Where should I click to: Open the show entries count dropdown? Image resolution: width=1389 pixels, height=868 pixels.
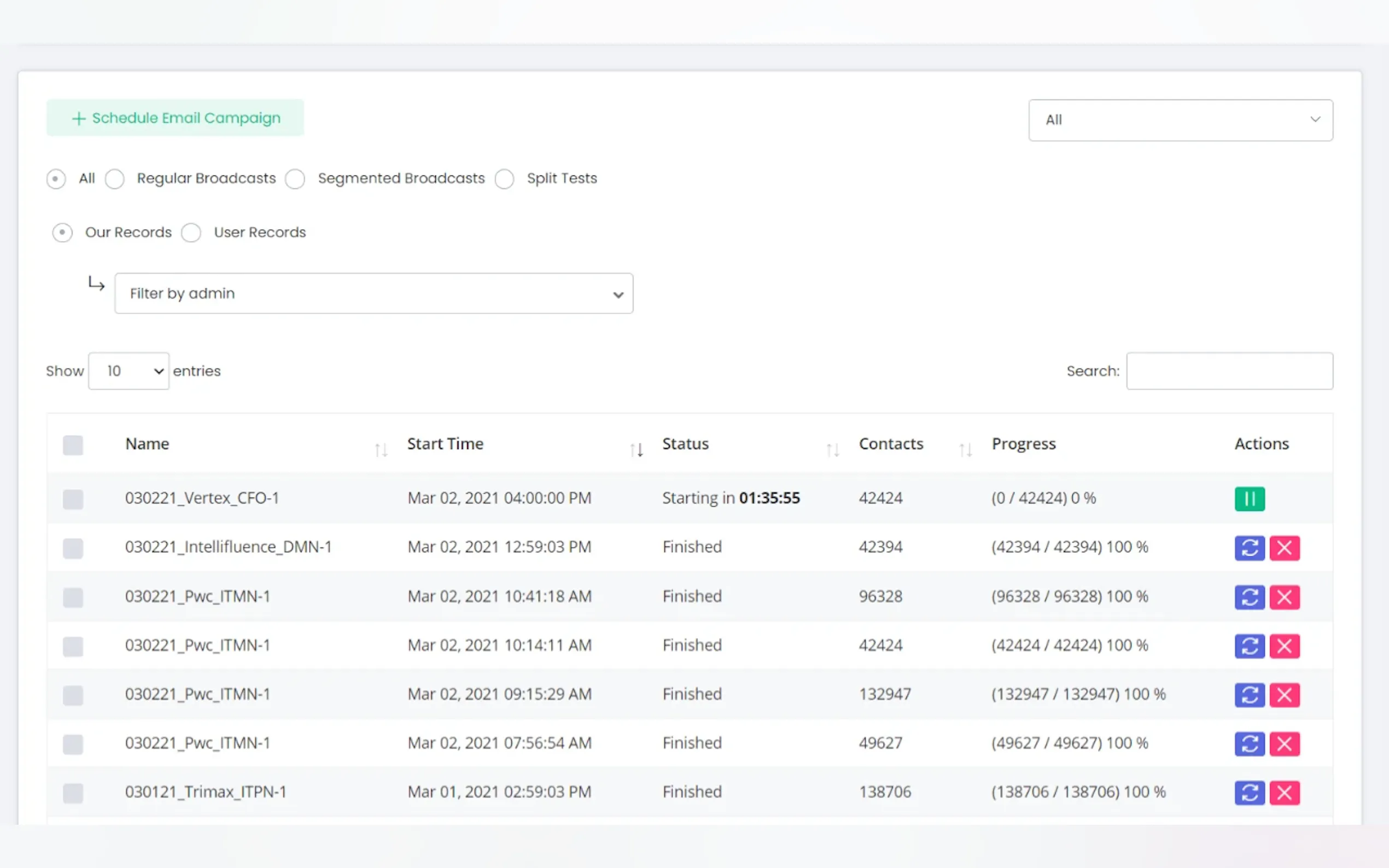pyautogui.click(x=129, y=371)
